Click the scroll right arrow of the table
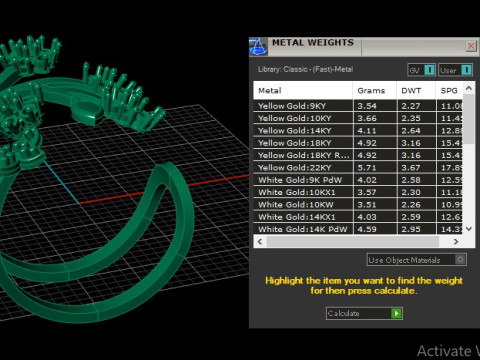Viewport: 480px width, 360px height. point(456,242)
